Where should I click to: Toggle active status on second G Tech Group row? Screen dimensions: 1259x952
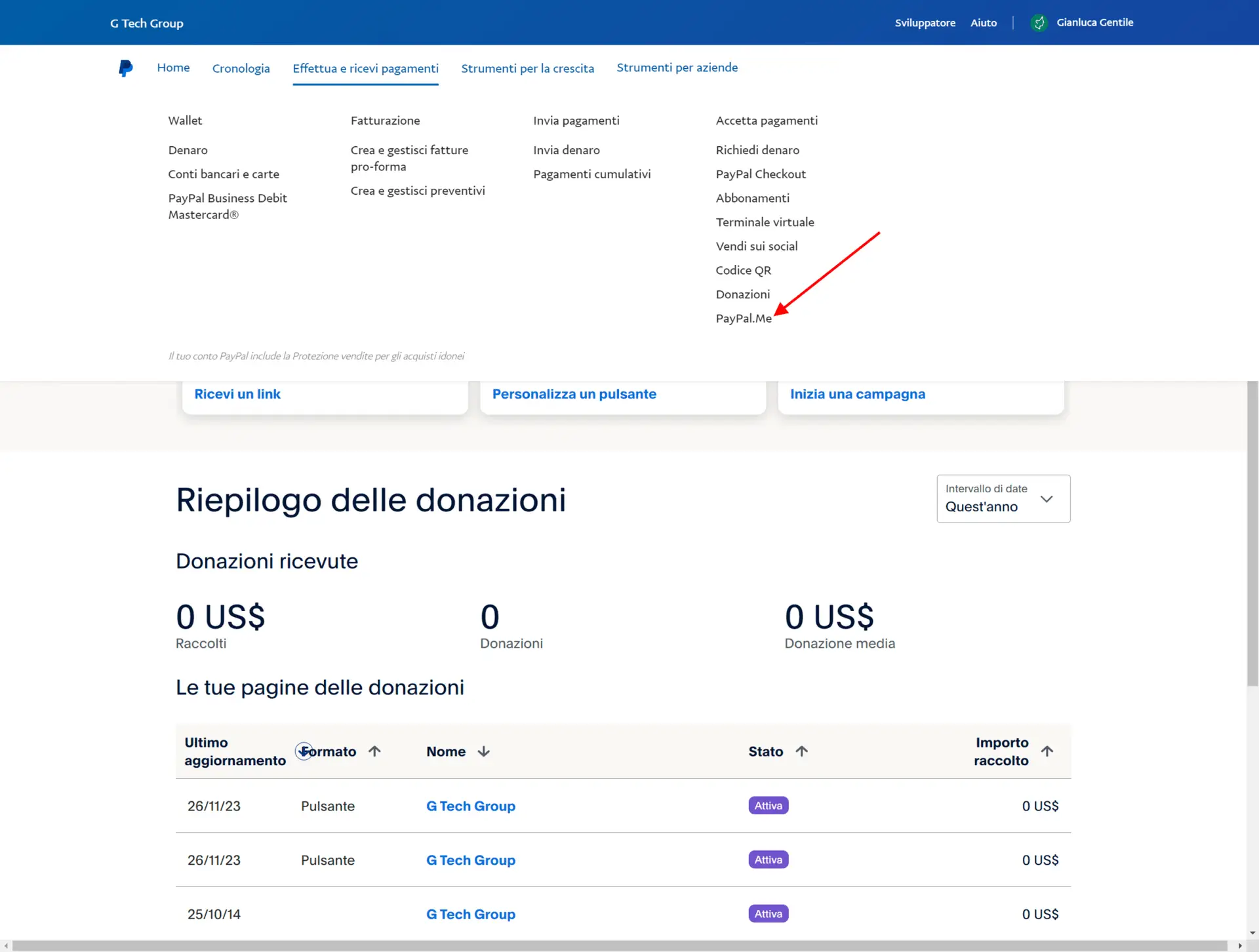pos(768,859)
